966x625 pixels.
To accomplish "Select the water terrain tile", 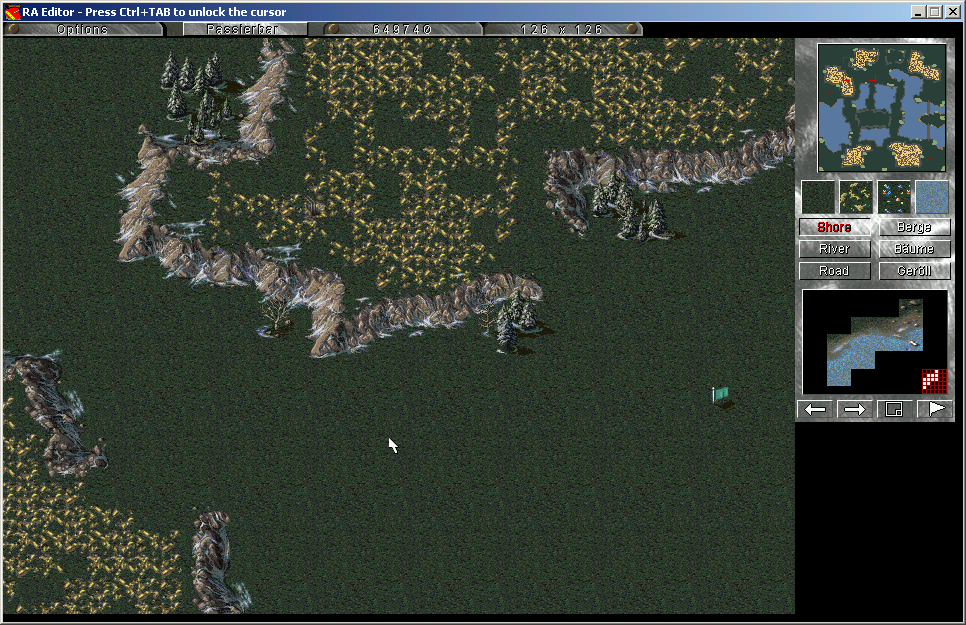I will pyautogui.click(x=932, y=197).
